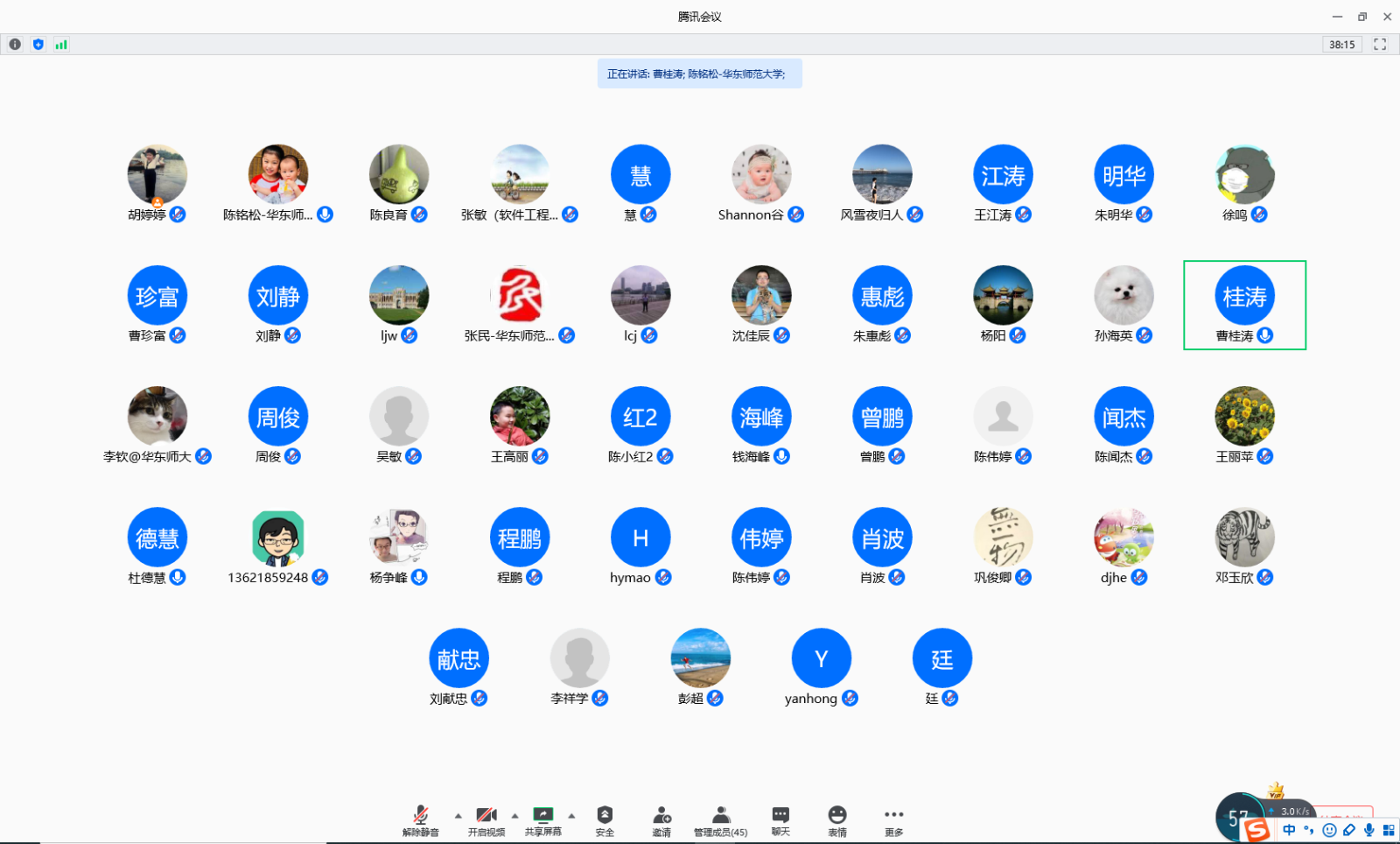Open the 聊天 chat panel
This screenshot has width=1400, height=844.
(x=780, y=820)
